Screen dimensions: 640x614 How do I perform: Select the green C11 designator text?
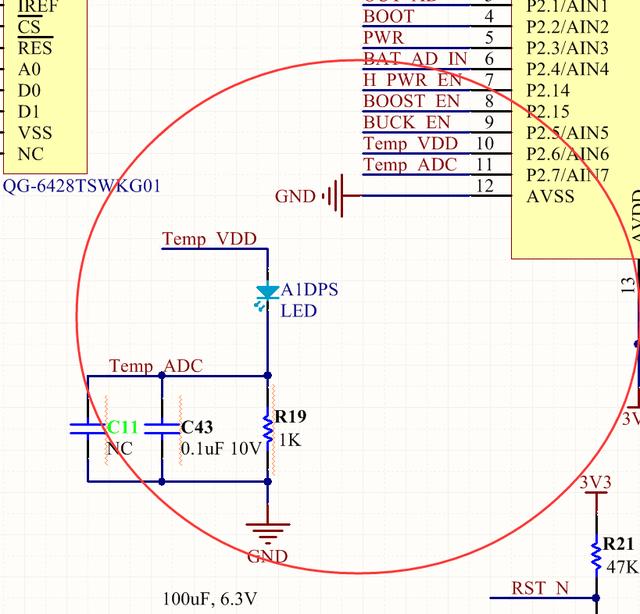tap(122, 427)
